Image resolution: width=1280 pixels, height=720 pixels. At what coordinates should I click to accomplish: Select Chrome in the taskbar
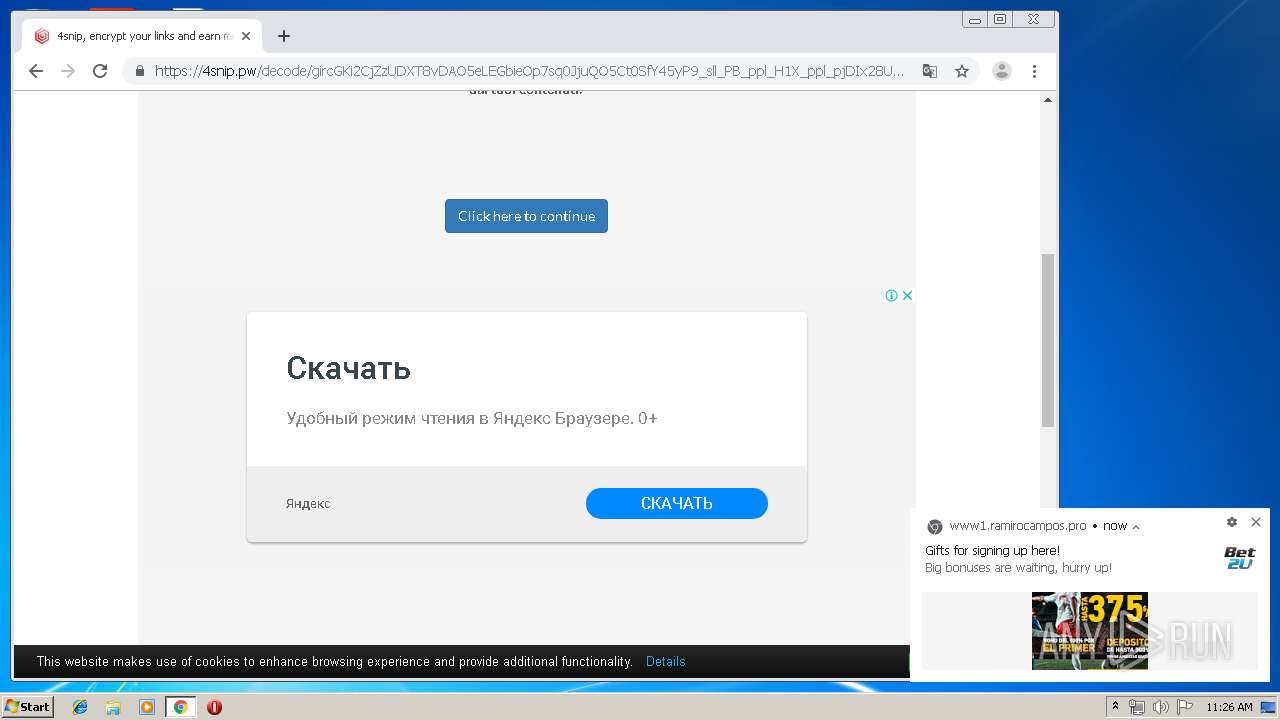[180, 707]
